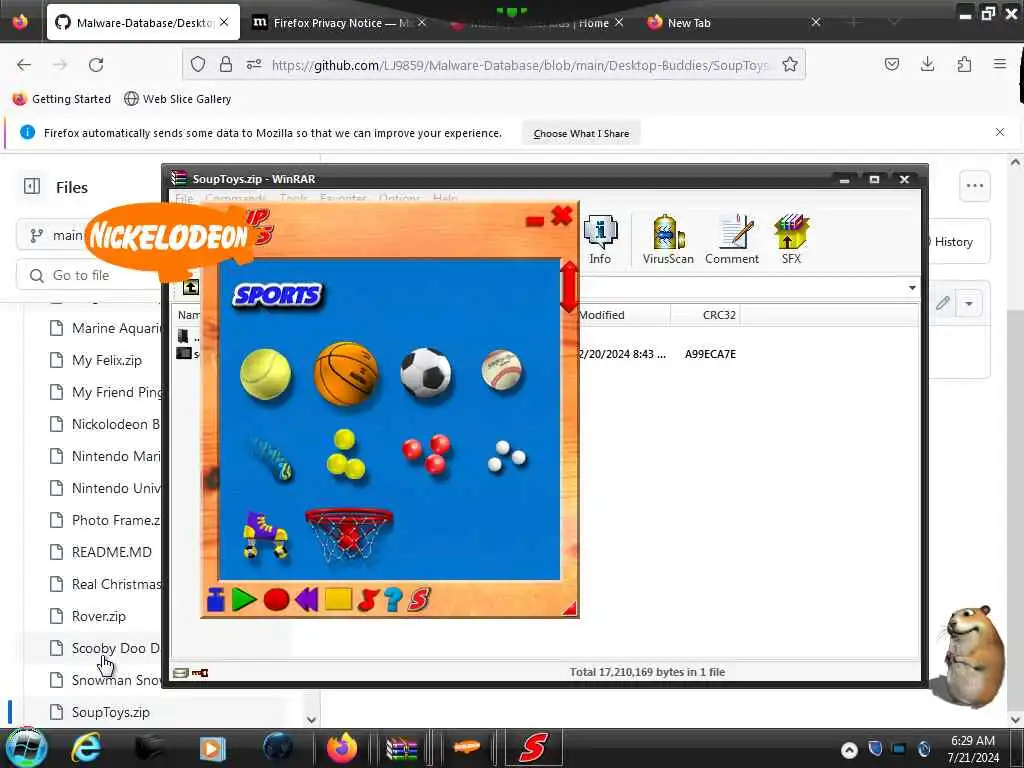Viewport: 1024px width, 768px height.
Task: Open Windows Start menu orb
Action: [x=25, y=747]
